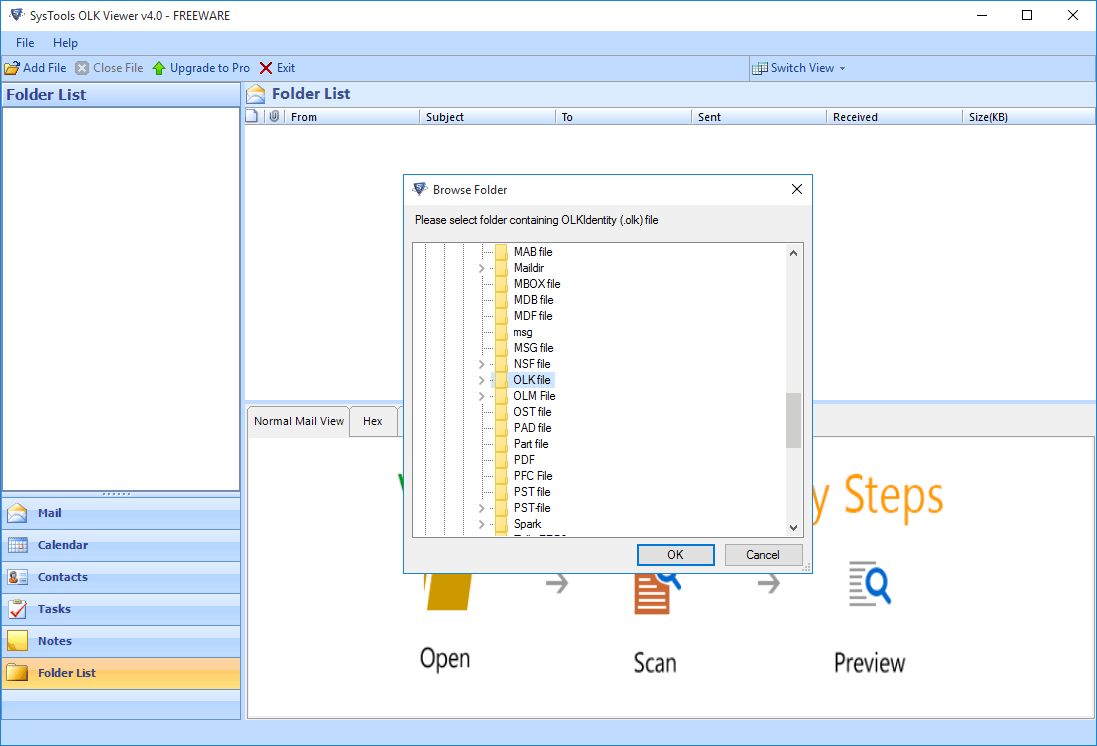The image size is (1097, 746).
Task: Select the MSG file folder
Action: pos(533,348)
